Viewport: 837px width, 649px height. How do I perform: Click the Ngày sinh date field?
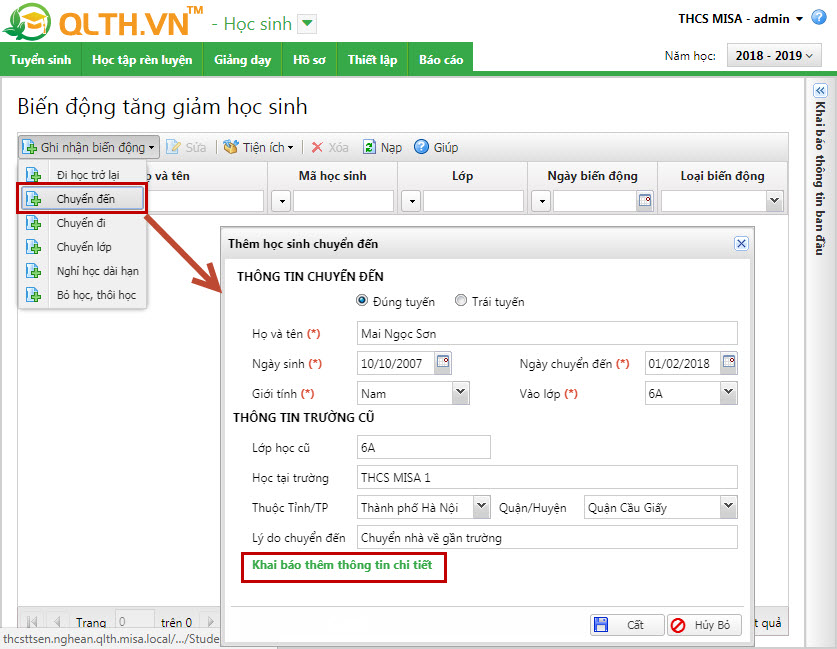coord(396,363)
